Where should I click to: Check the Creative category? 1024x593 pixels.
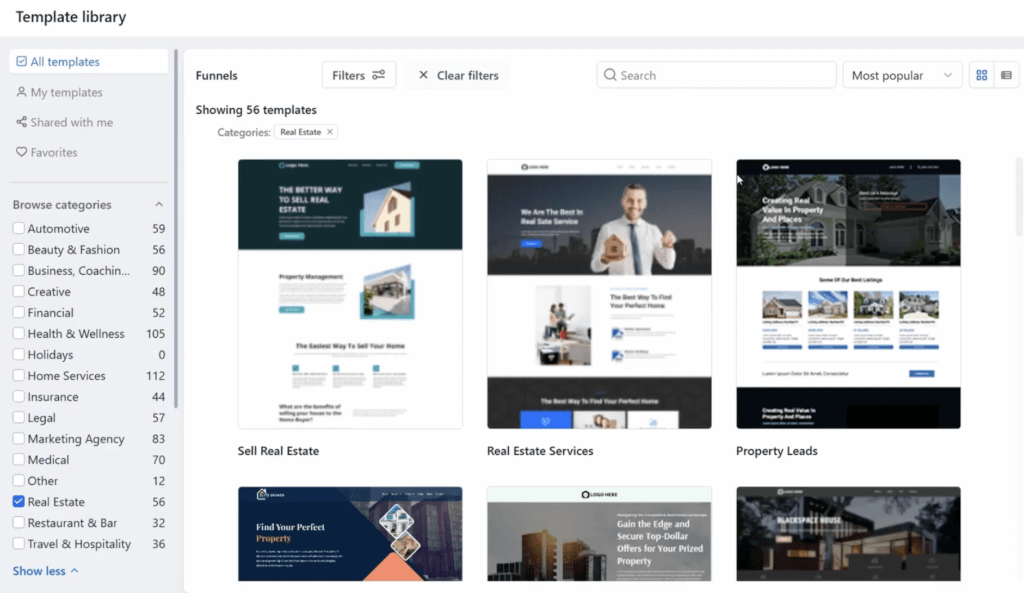[18, 291]
